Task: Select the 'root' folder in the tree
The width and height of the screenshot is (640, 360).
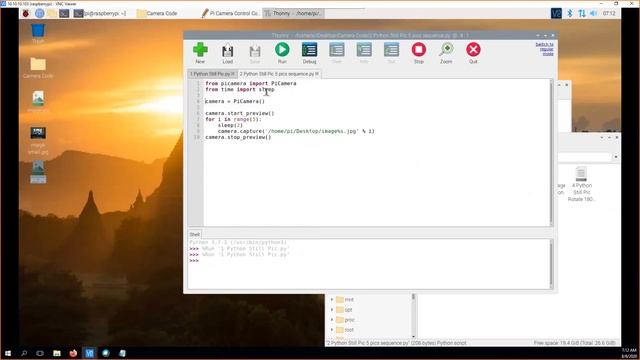Action: coord(345,330)
